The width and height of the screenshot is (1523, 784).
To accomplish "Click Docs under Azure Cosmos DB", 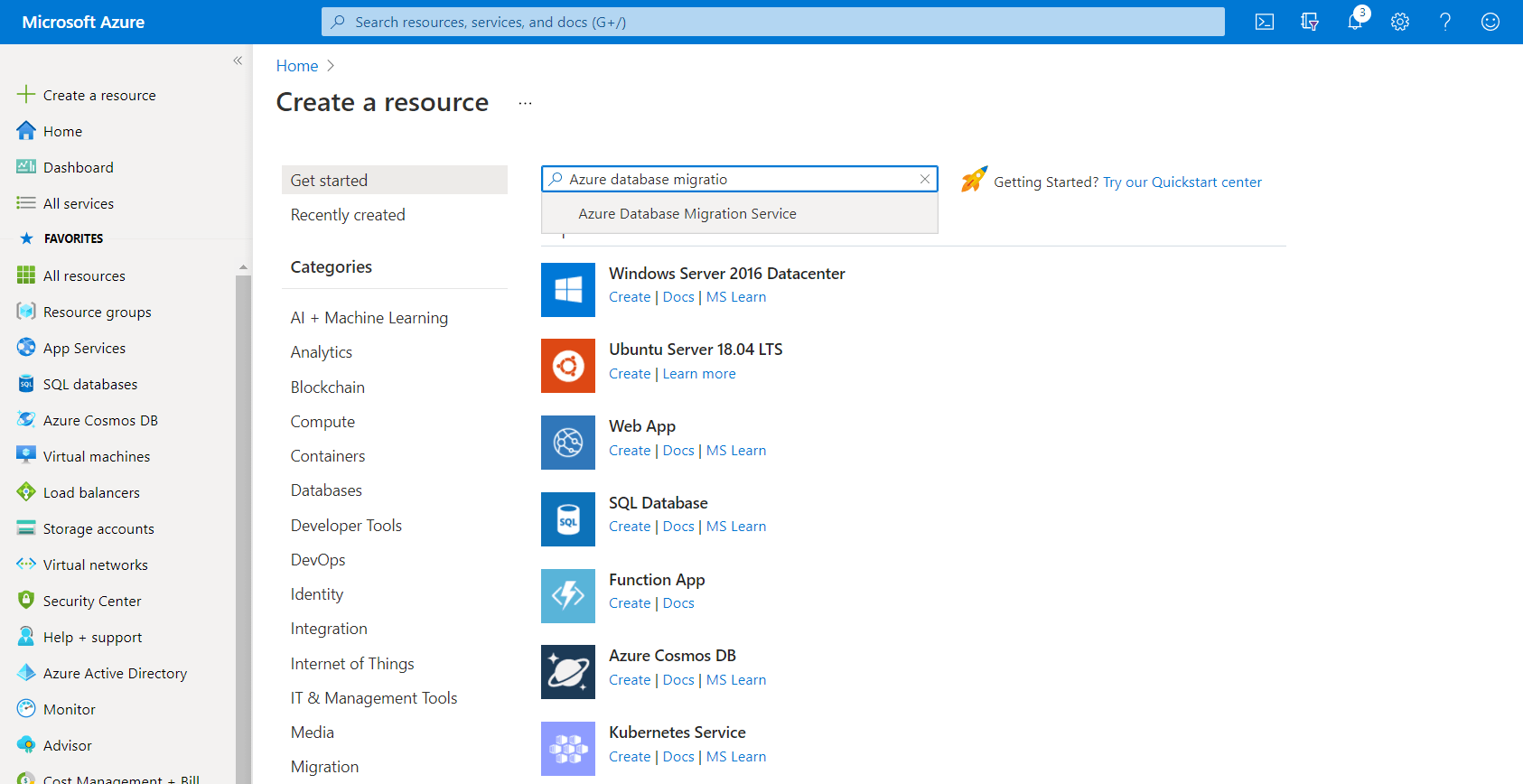I will coord(678,680).
